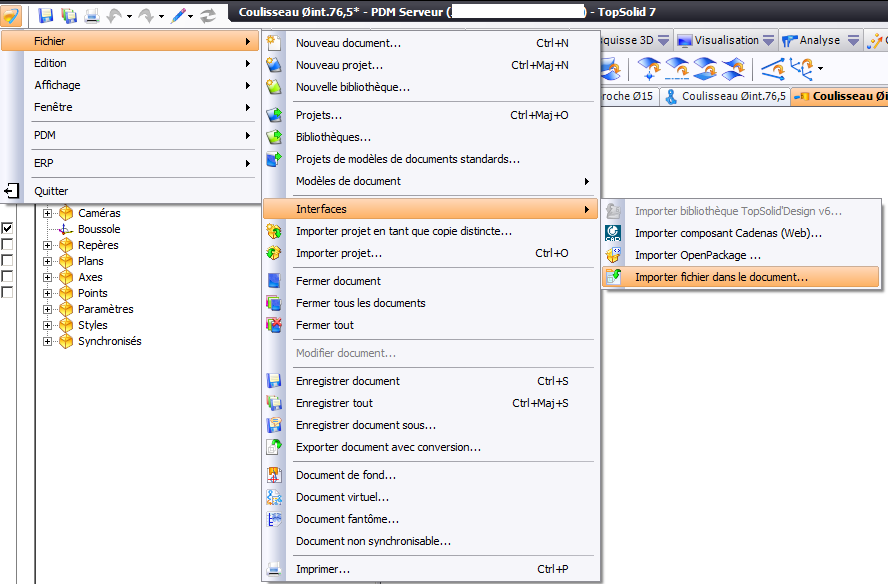889x585 pixels.
Task: Open the dropdown arrow next to undo
Action: point(129,16)
